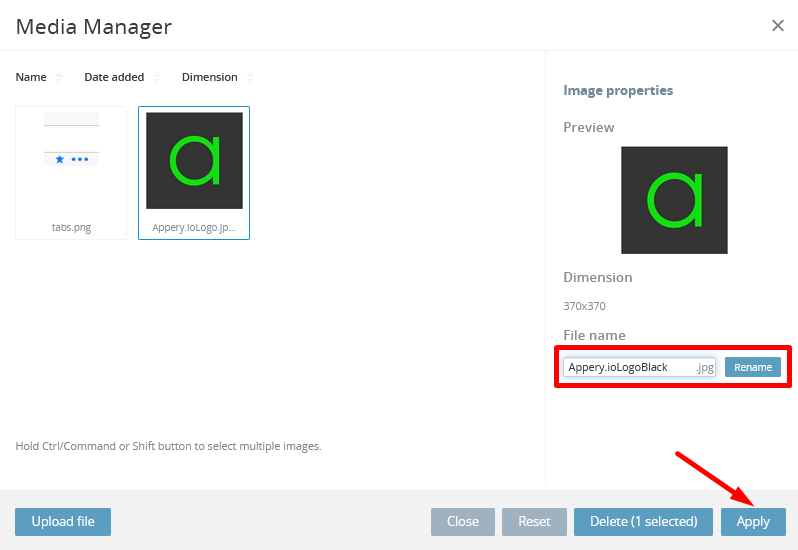This screenshot has width=798, height=550.
Task: Click the Close button
Action: pos(463,522)
